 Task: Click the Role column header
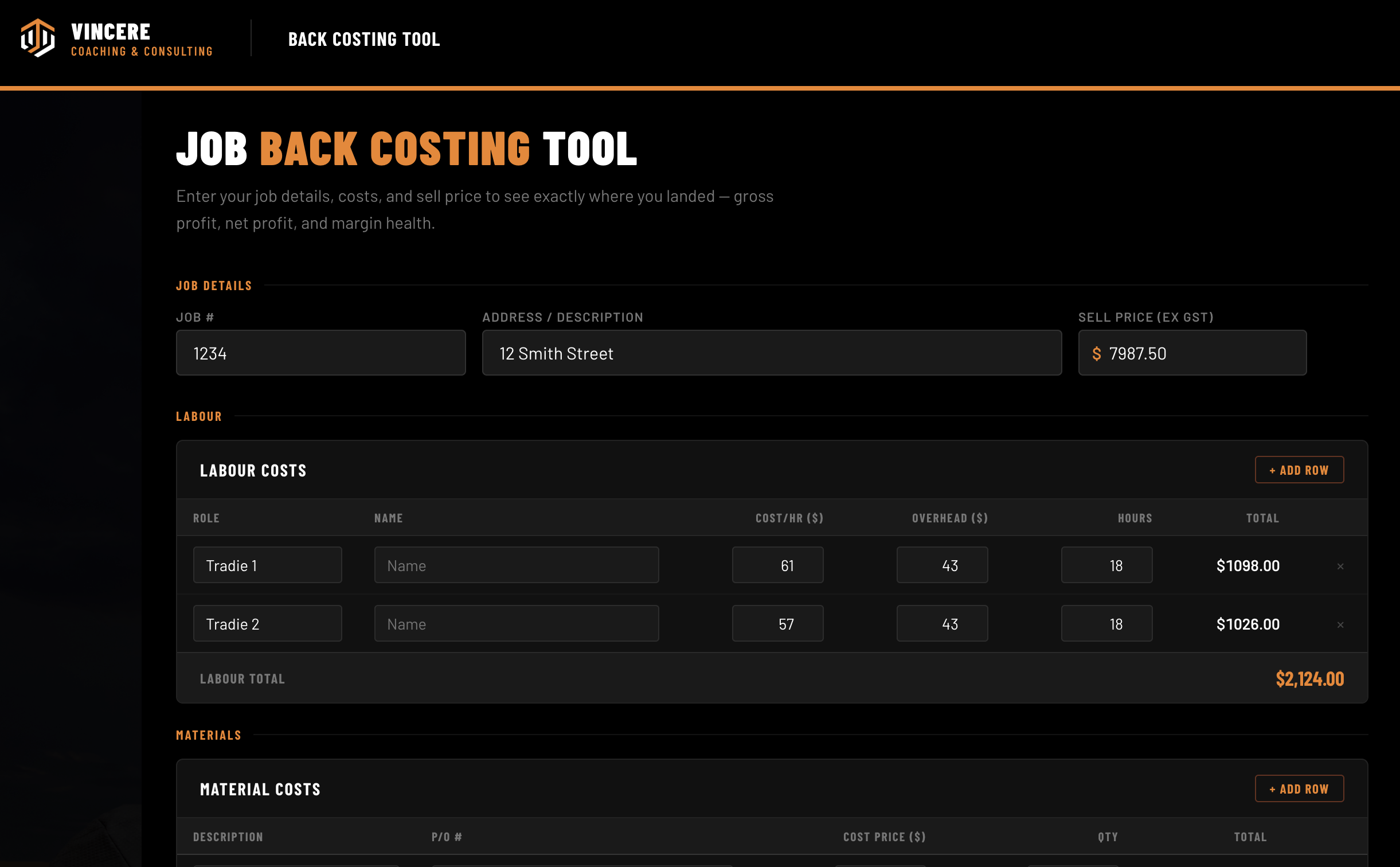(206, 518)
